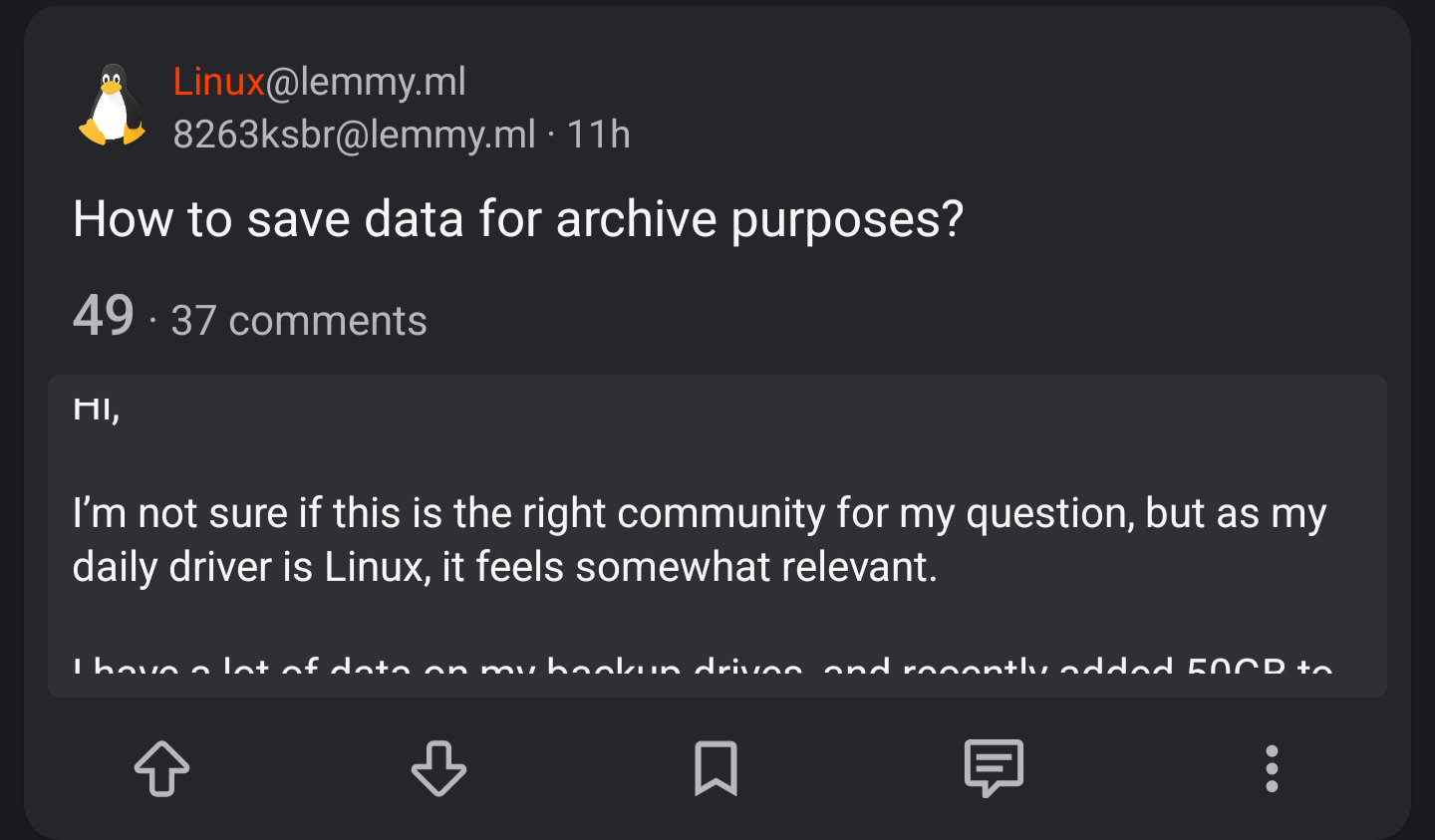Click the "daily driver is Linux" sentence
This screenshot has height=840, width=1435.
[x=504, y=567]
